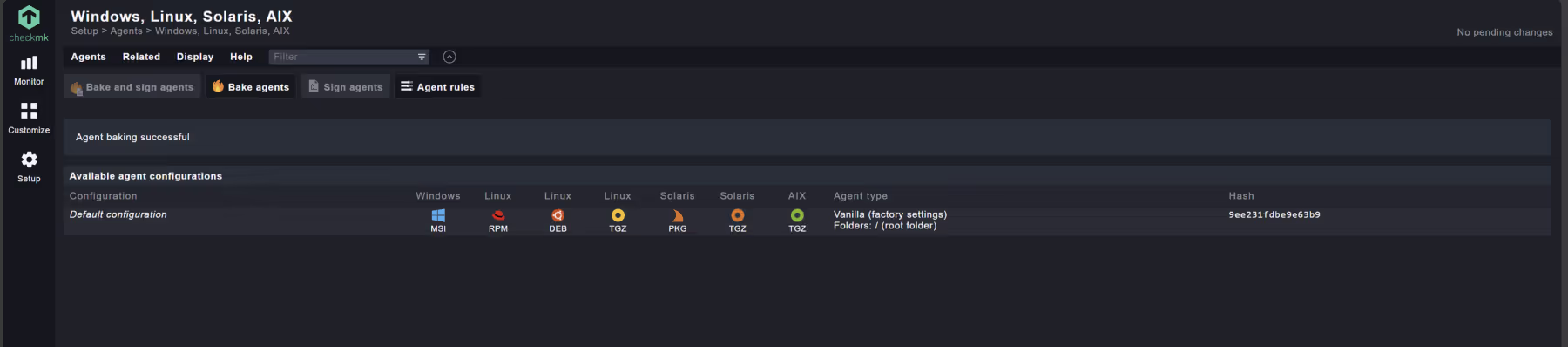Download the Solaris TGZ agent package
The height and width of the screenshot is (347, 1568).
coord(738,221)
